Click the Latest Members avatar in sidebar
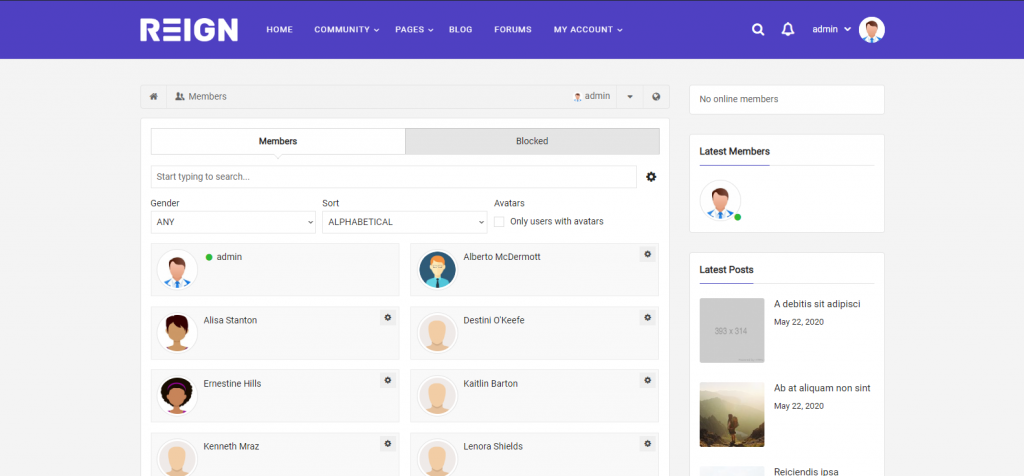 [x=720, y=200]
